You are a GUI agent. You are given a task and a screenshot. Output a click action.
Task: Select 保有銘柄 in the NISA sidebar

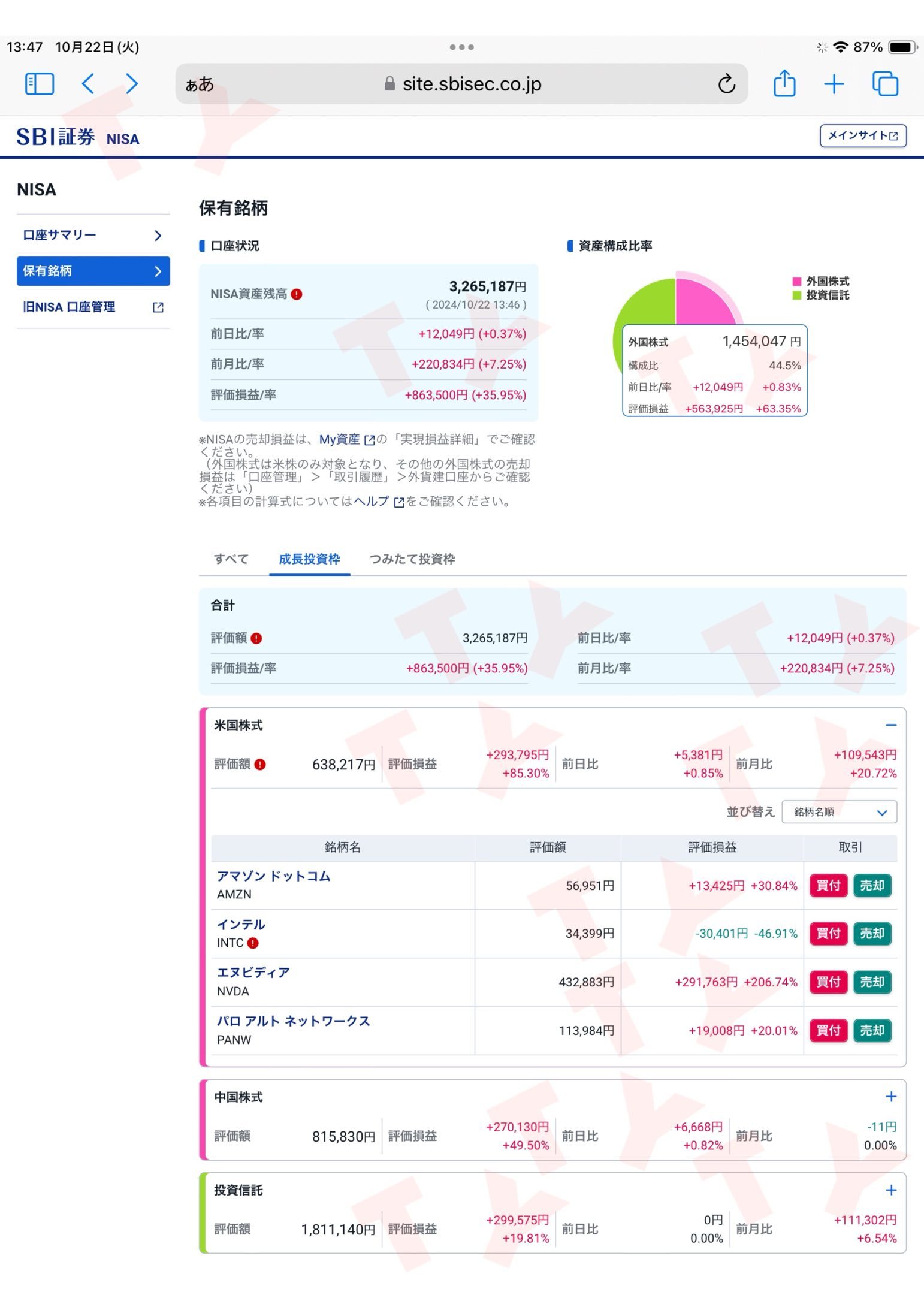click(93, 271)
